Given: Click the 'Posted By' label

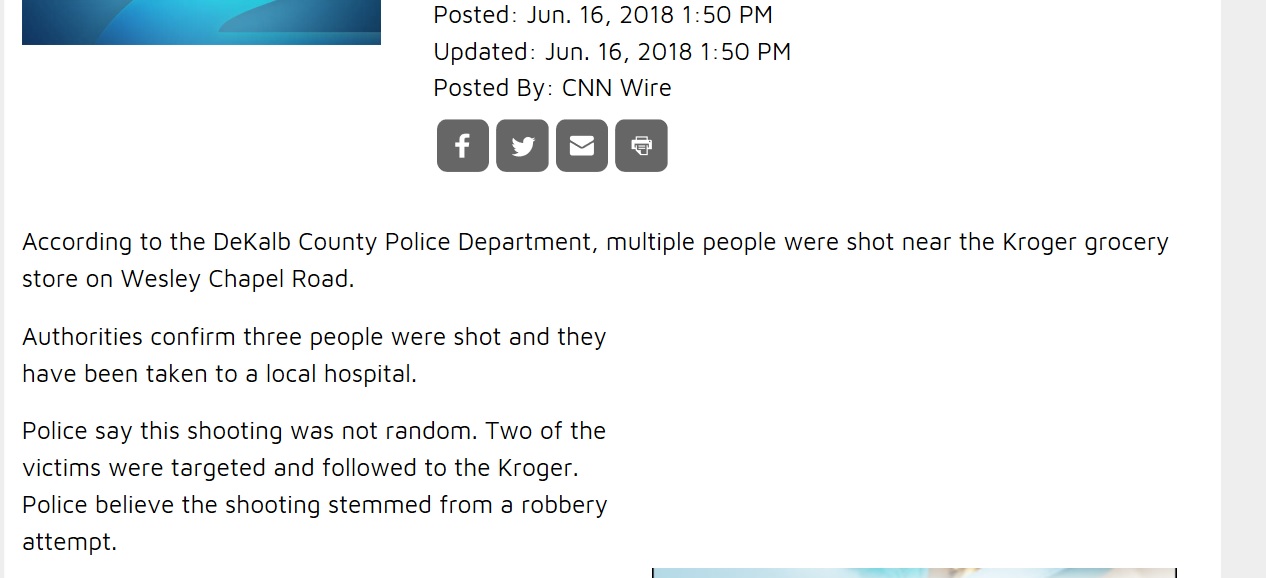Looking at the screenshot, I should click(x=489, y=88).
